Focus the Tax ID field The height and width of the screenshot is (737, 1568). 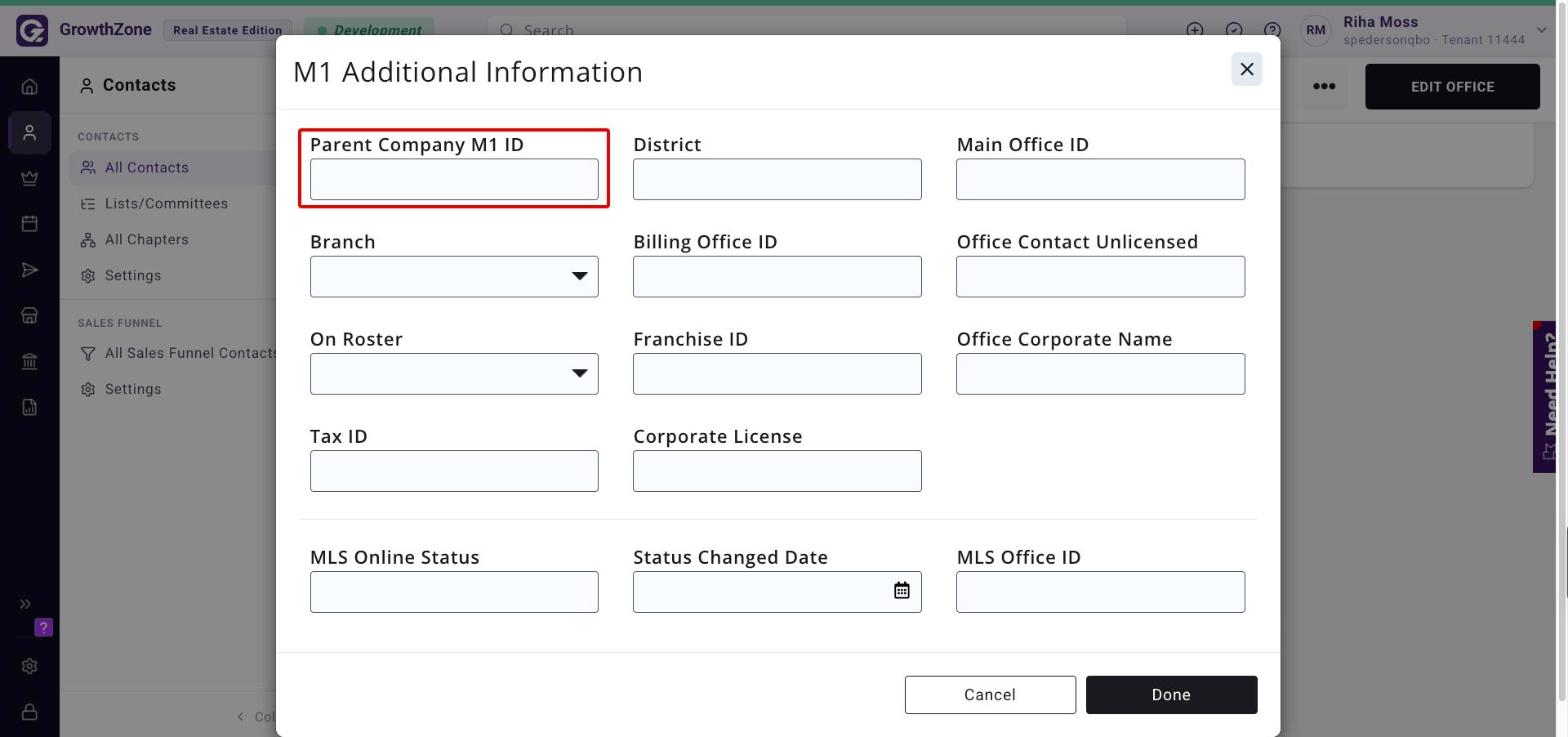[x=454, y=471]
